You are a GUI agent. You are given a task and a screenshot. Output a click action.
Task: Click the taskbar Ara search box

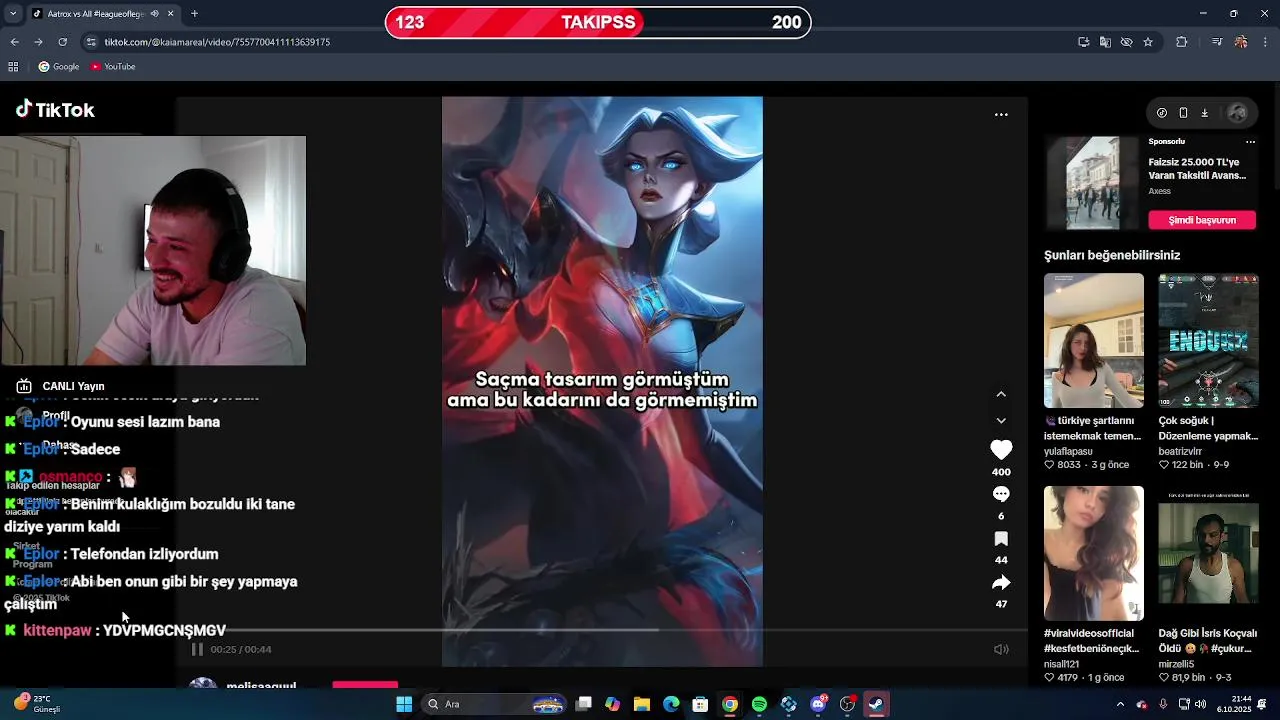(x=495, y=704)
